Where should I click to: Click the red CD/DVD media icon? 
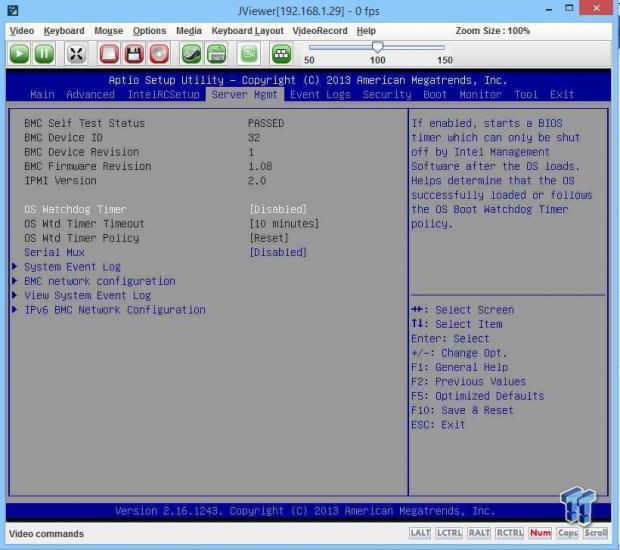pos(159,54)
